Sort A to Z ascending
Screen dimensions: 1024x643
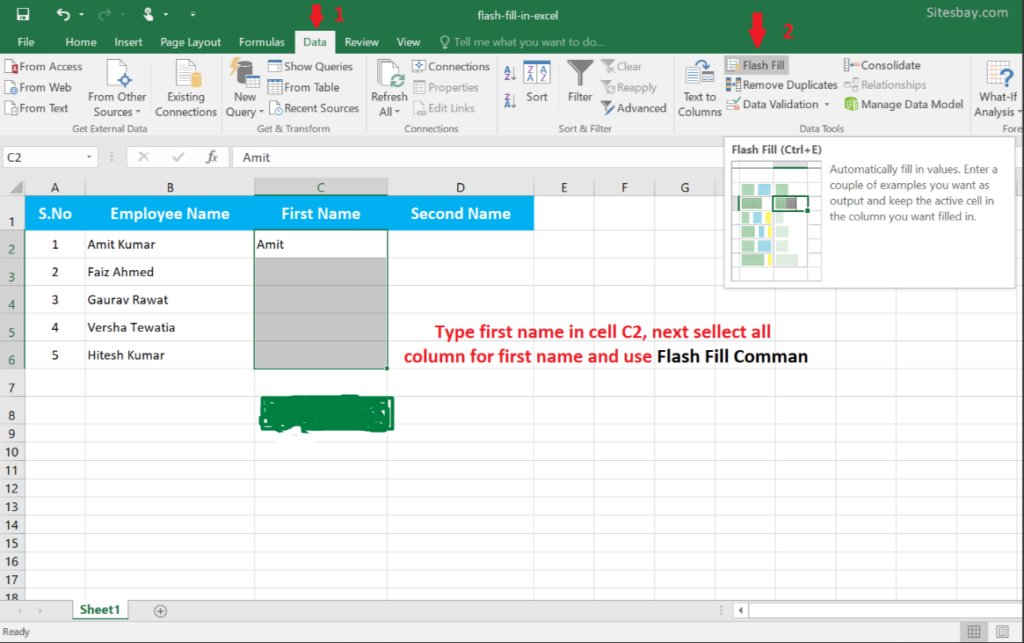(x=510, y=72)
